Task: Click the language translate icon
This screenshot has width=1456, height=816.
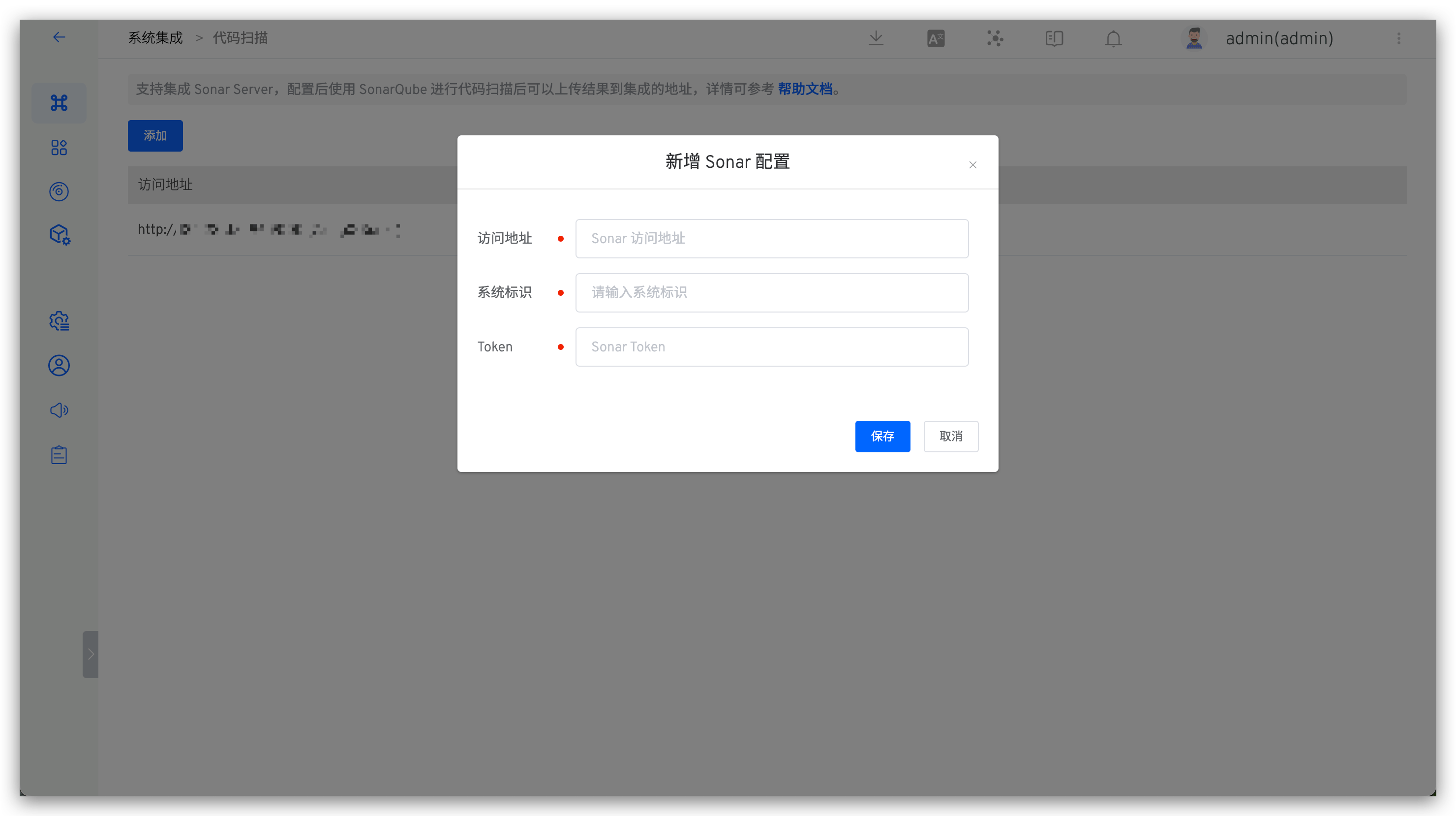Action: [936, 38]
